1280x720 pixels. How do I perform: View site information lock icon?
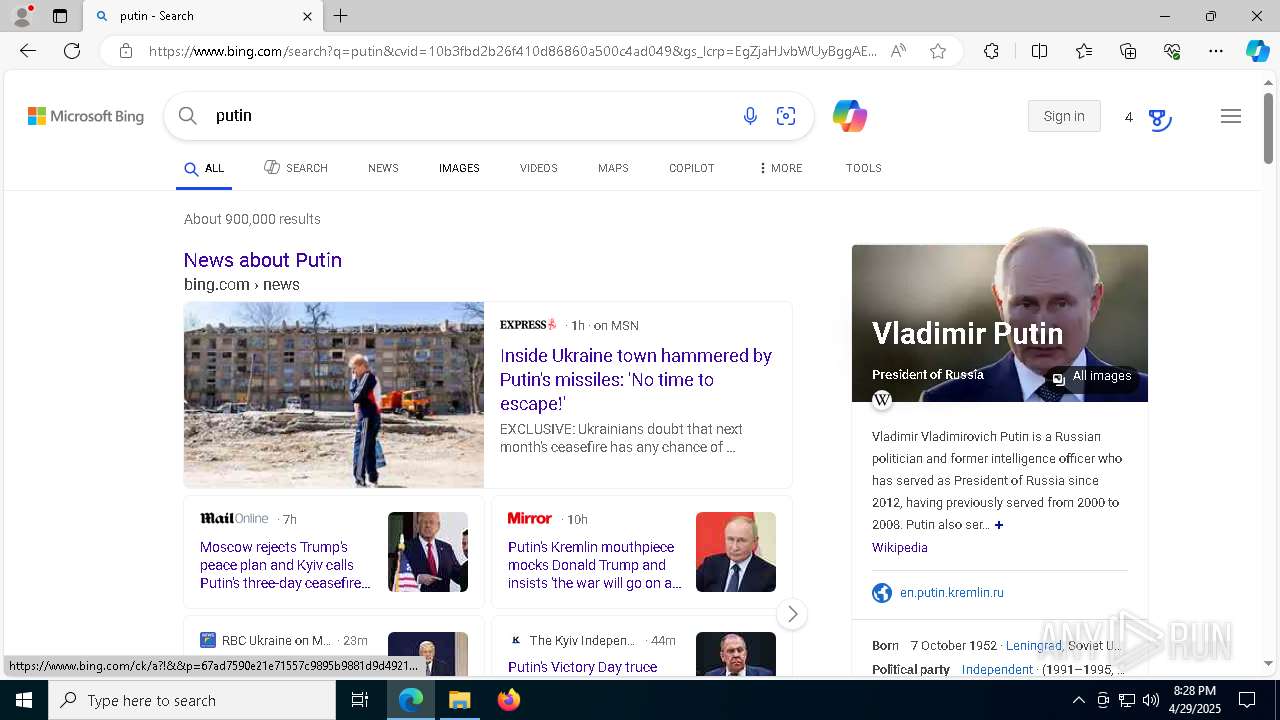coord(126,51)
